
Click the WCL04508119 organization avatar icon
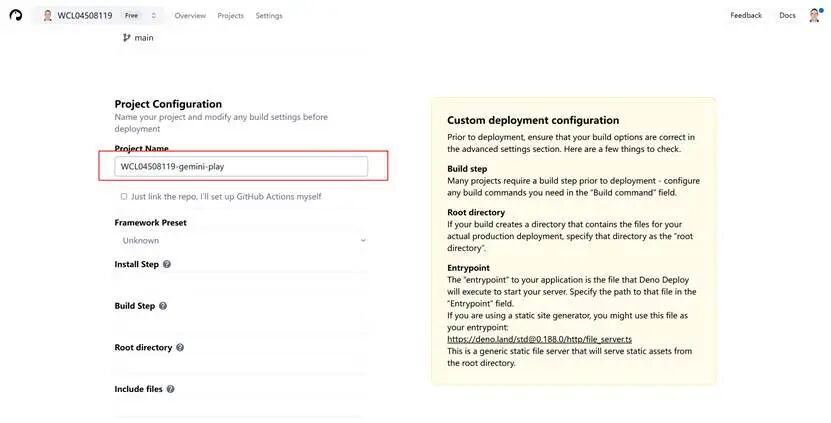pos(47,16)
